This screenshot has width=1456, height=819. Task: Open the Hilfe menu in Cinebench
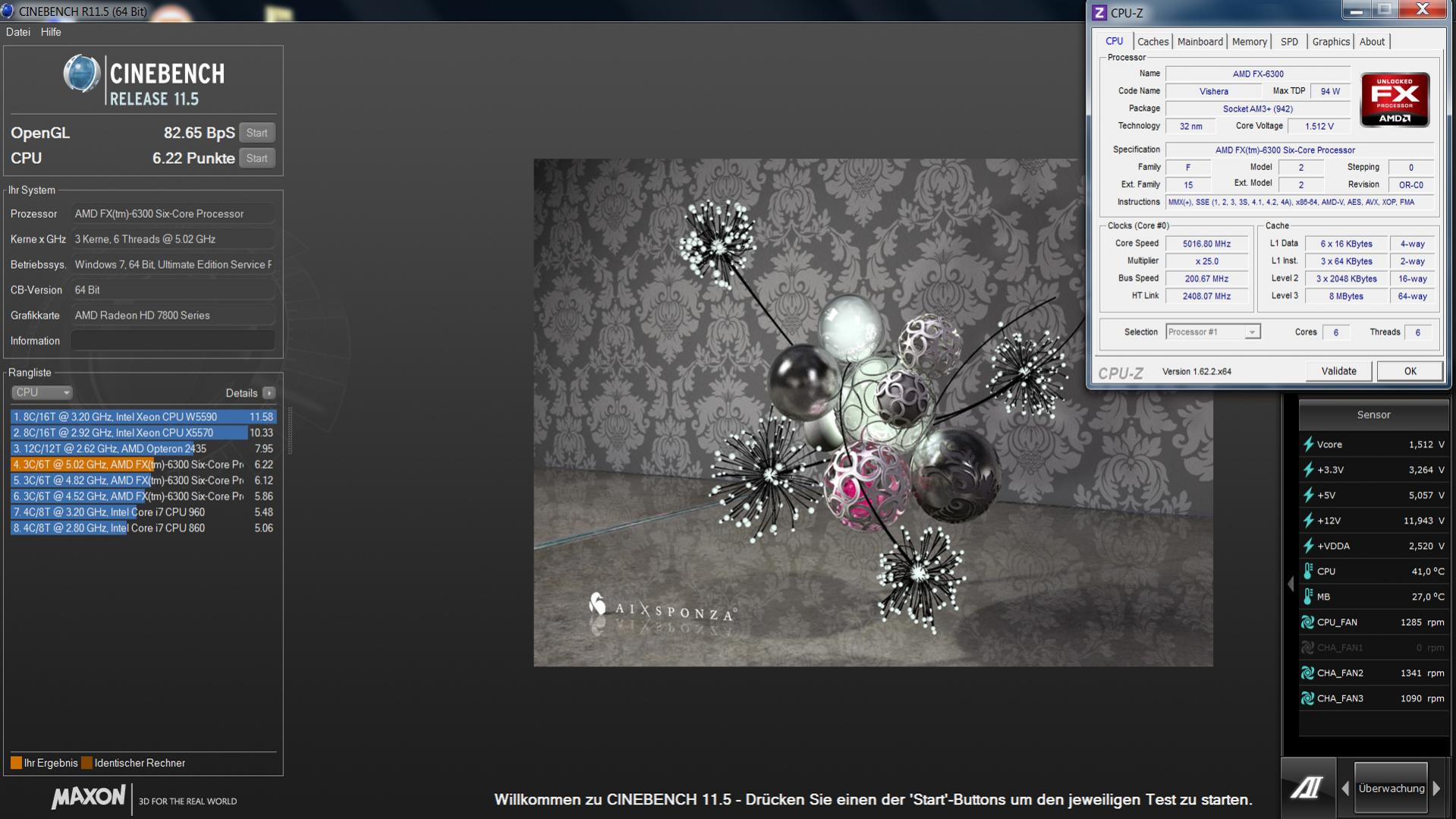pos(51,32)
